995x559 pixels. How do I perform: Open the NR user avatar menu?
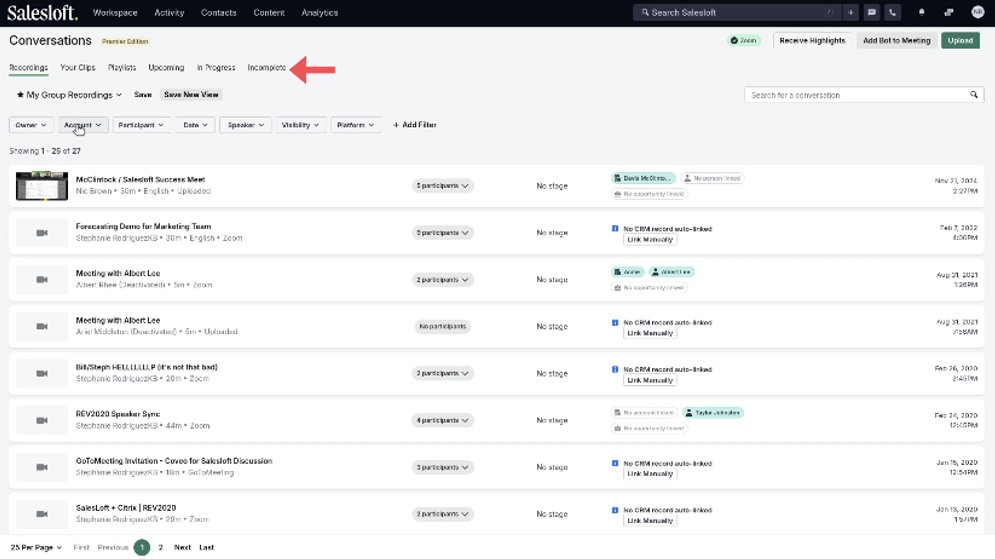click(x=978, y=12)
